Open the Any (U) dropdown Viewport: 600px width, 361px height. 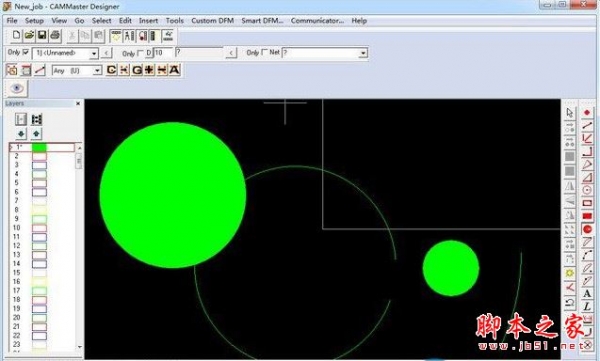(98, 71)
